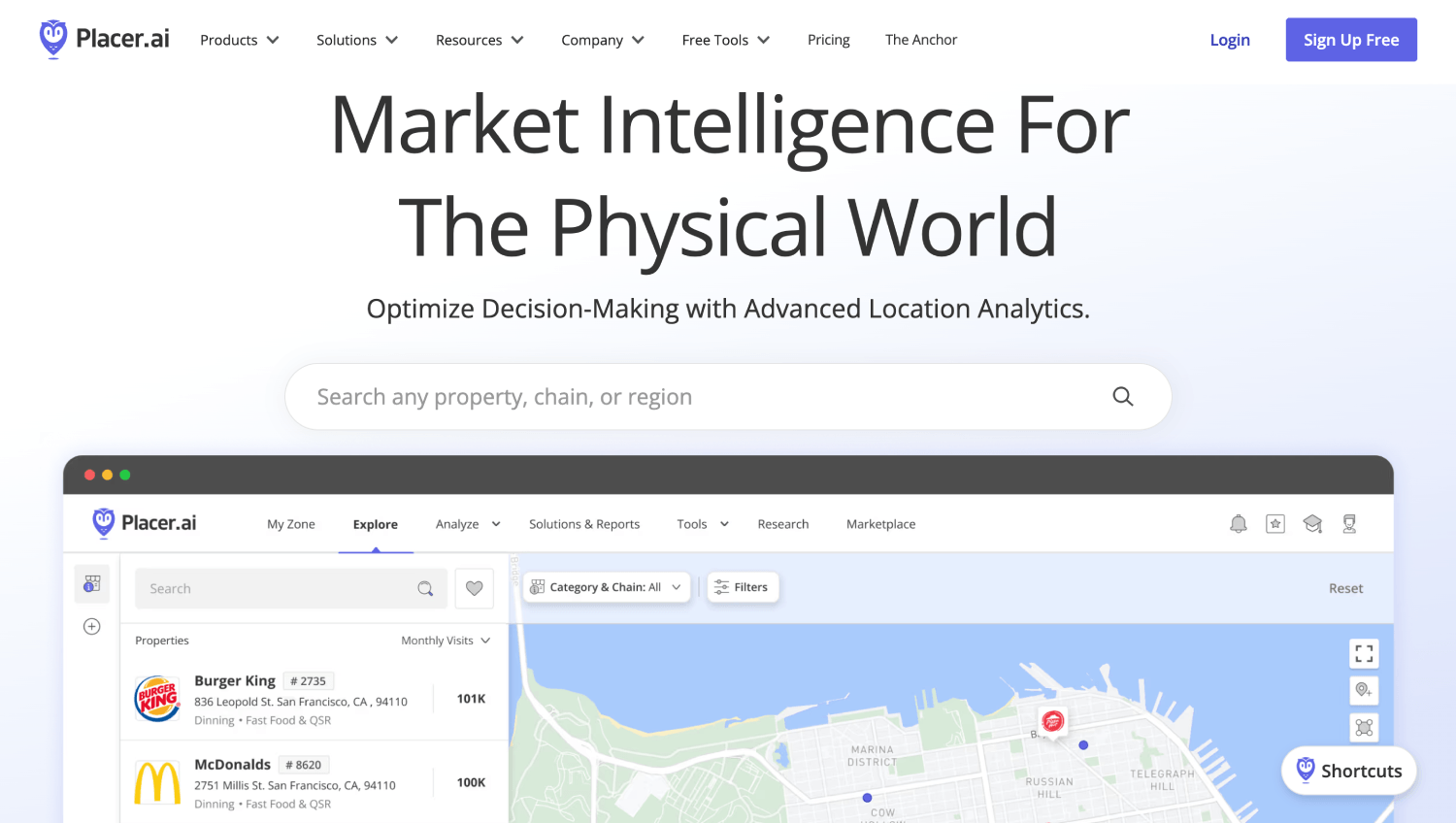Image resolution: width=1456 pixels, height=823 pixels.
Task: Click the McDonalds logo
Action: pyautogui.click(x=157, y=783)
